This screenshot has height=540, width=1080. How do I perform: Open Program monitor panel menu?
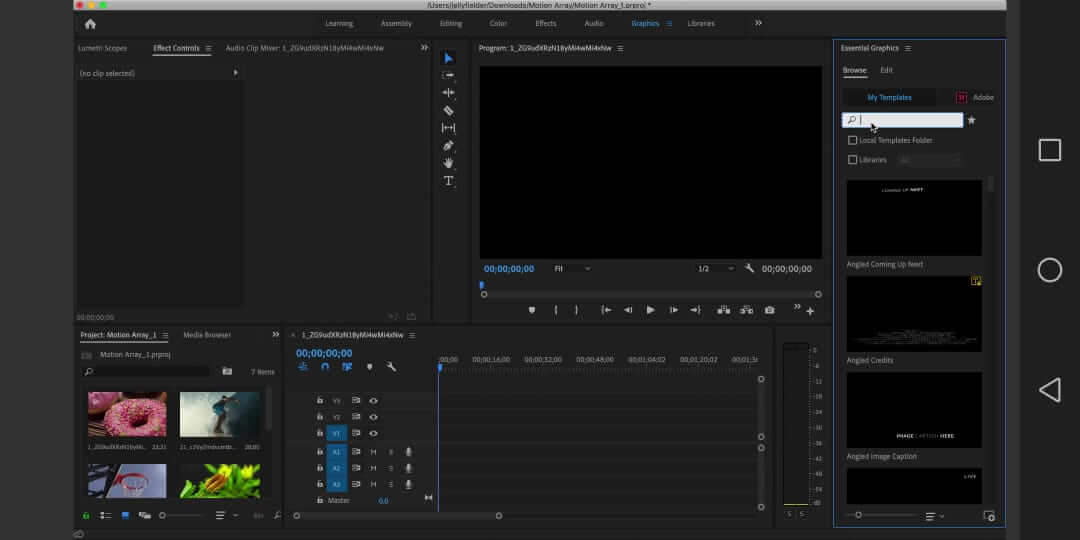[x=620, y=48]
